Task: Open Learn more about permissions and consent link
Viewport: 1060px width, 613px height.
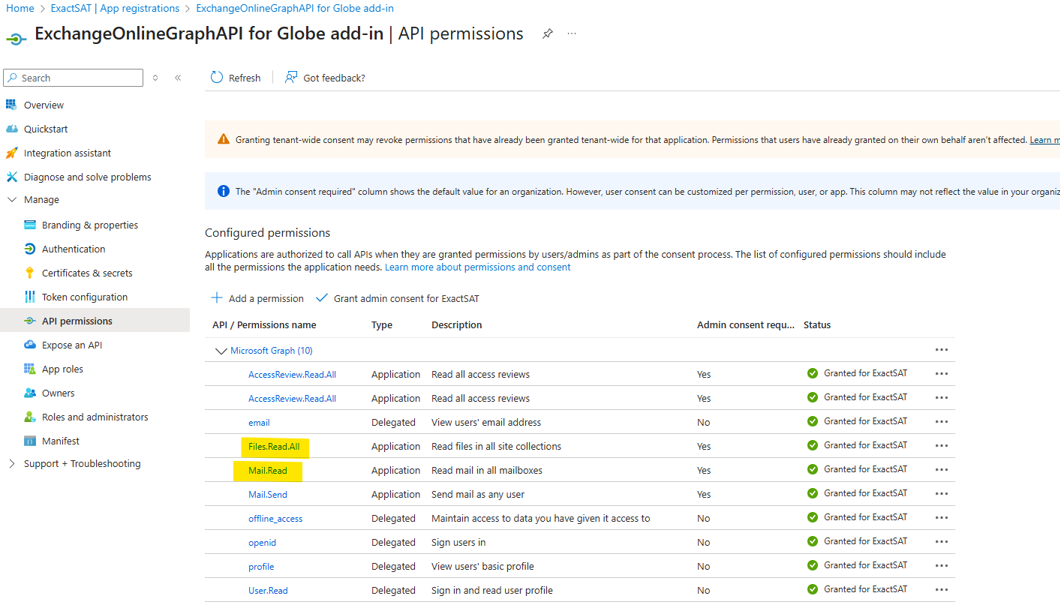Action: (x=477, y=268)
